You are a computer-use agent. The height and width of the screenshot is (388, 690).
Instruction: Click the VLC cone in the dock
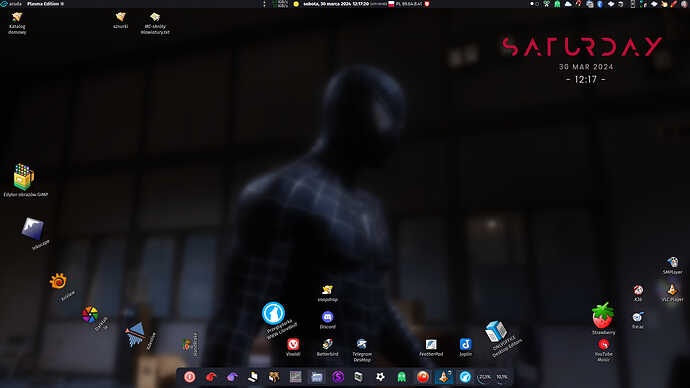(444, 377)
